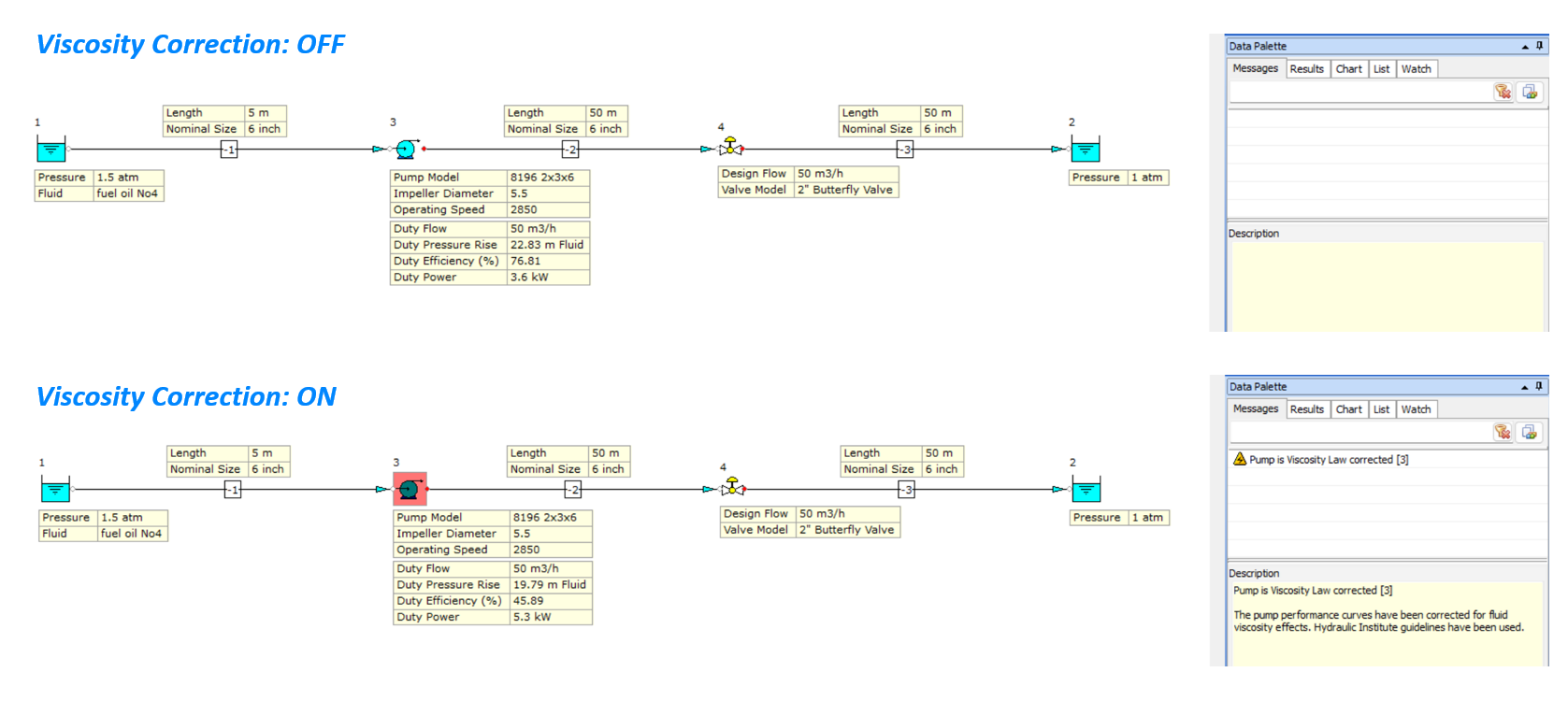Screen dimensions: 1568x701
Task: Click the butterfly valve symbol in the Viscosity ON network
Action: tap(733, 488)
